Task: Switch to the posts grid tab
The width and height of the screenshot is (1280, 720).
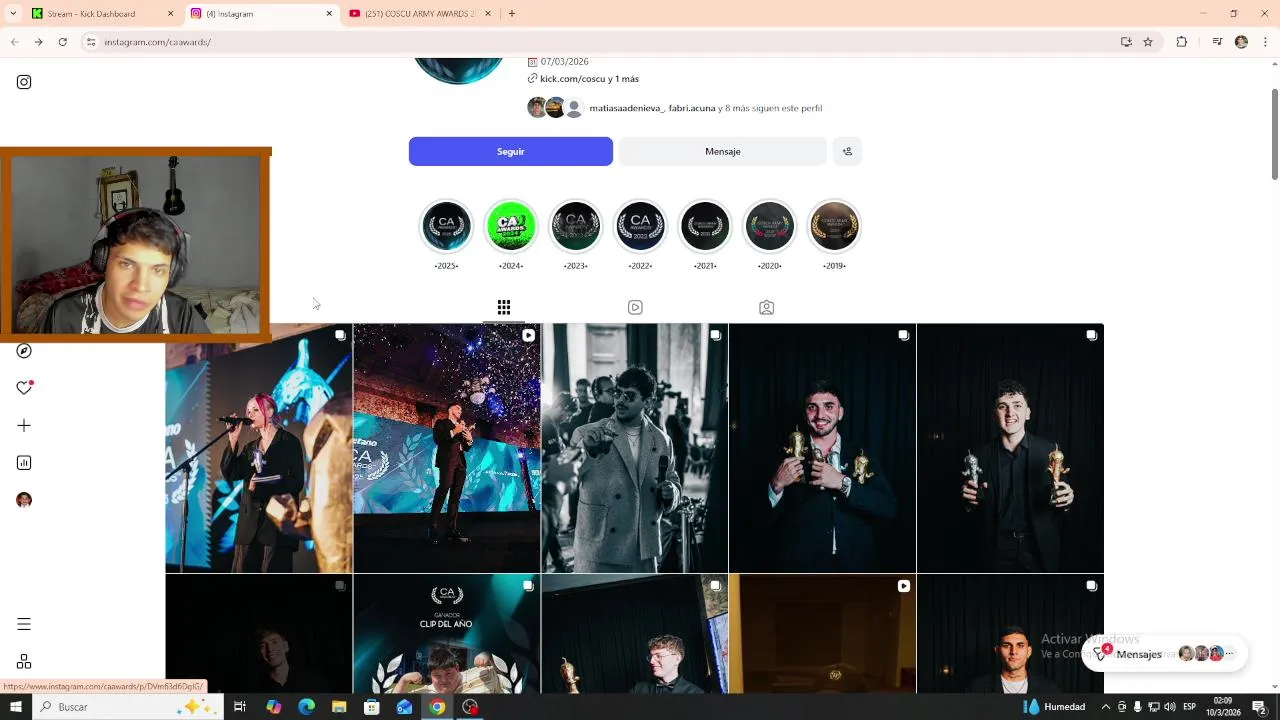Action: tap(504, 307)
